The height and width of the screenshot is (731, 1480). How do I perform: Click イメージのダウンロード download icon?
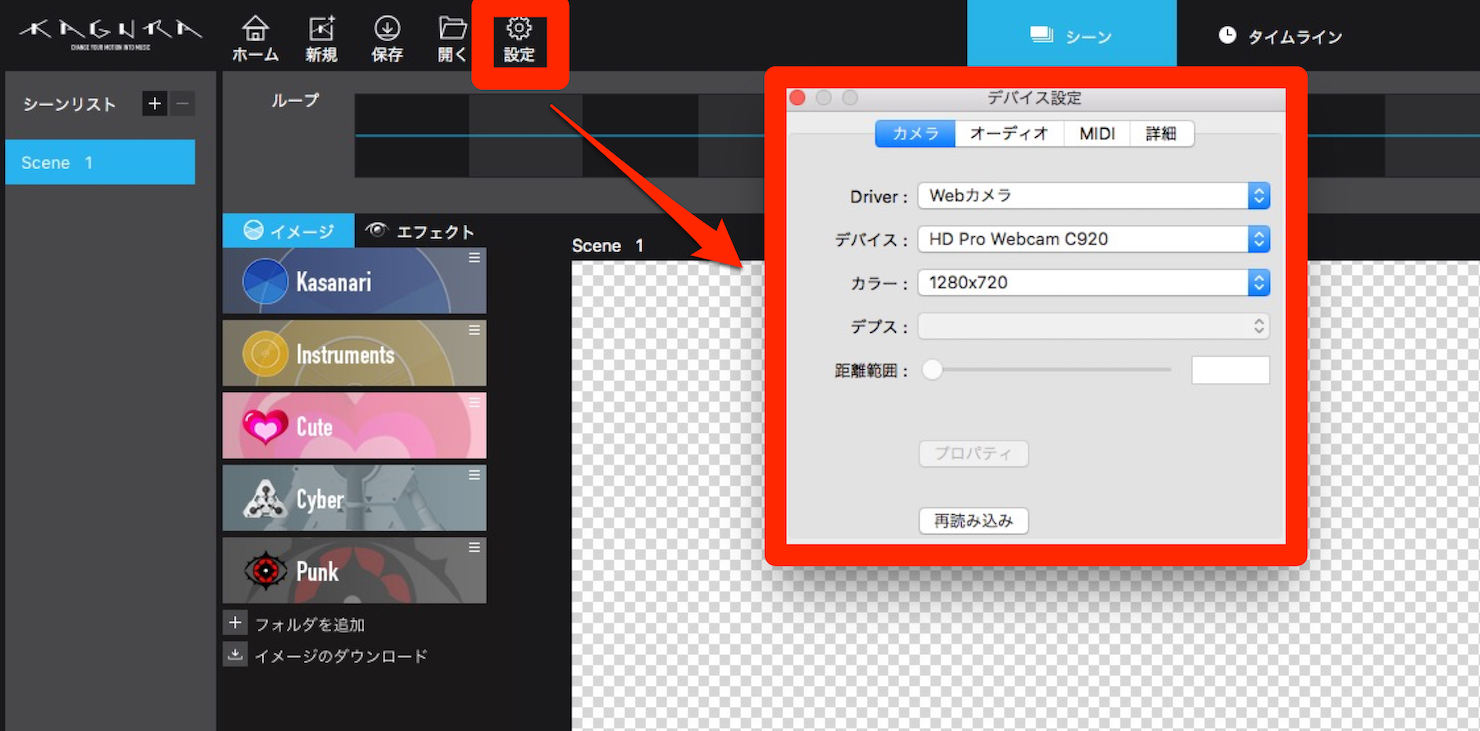(235, 655)
